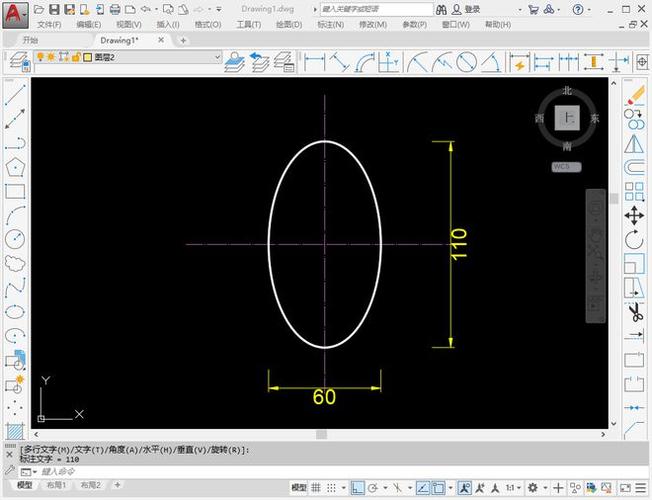Select the Erase tool in right toolbar
652x500 pixels.
(x=634, y=95)
